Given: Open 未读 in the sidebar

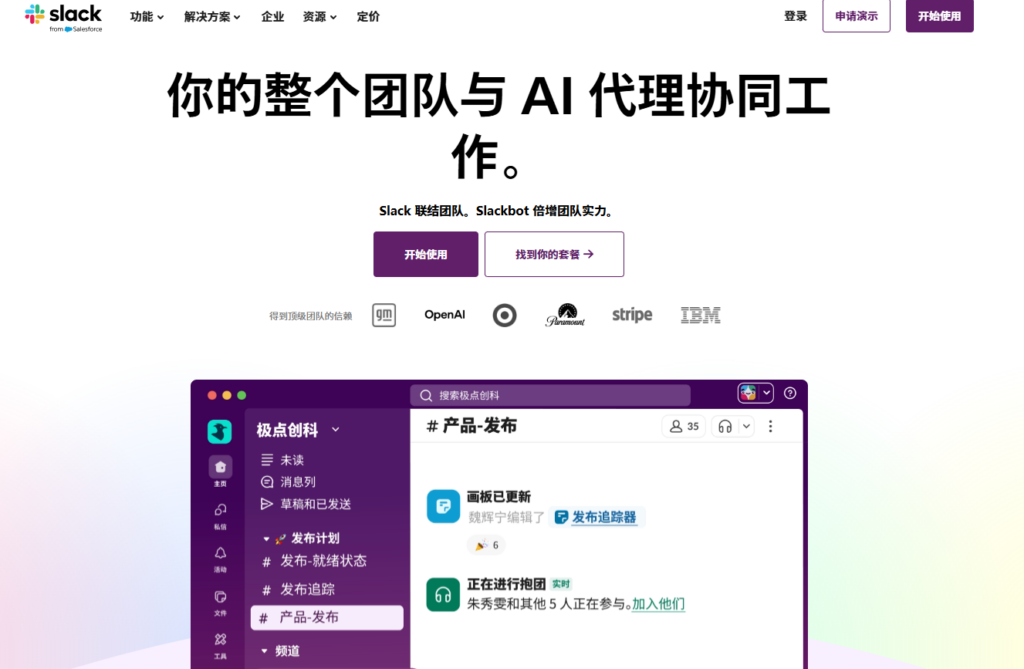Looking at the screenshot, I should tap(282, 460).
